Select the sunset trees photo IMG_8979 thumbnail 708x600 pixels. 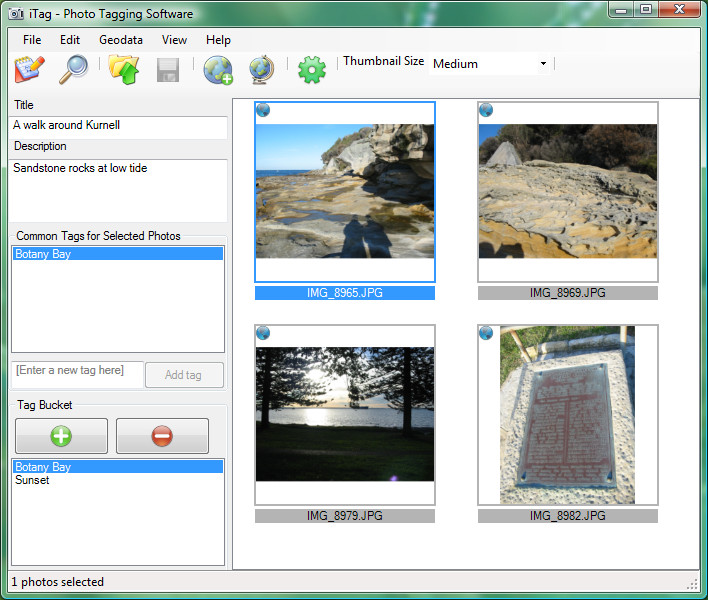point(345,414)
